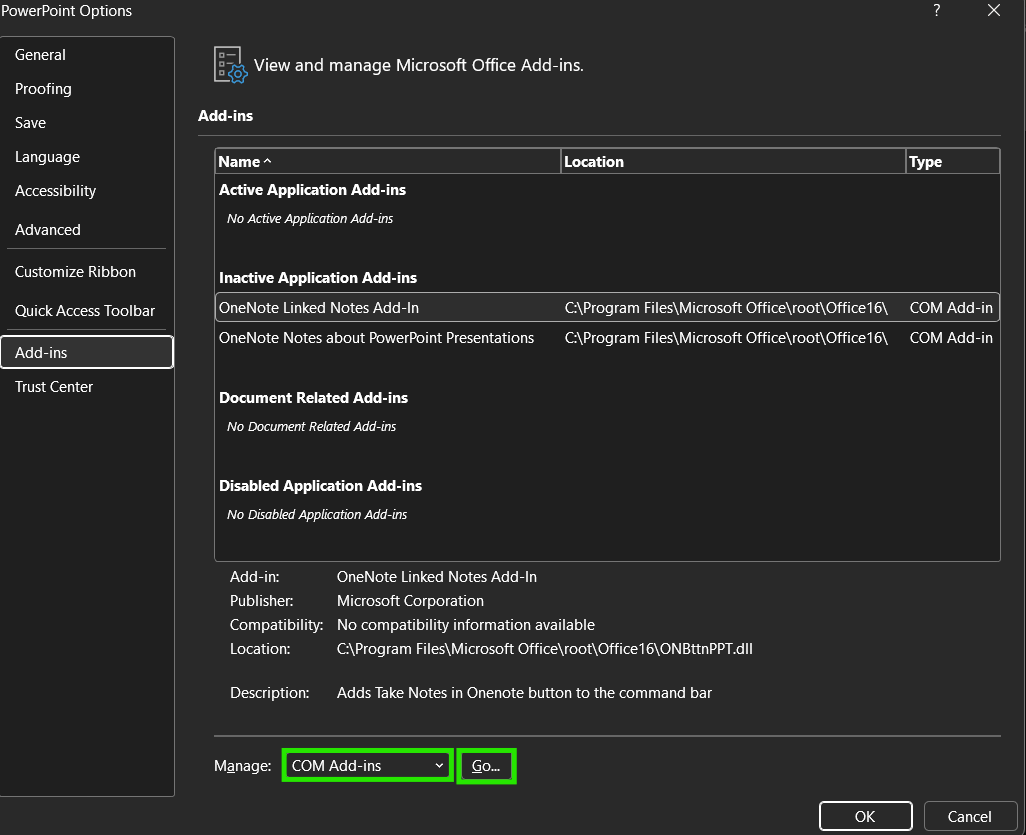Screen dimensions: 1026x835
Task: Confirm with the OK button
Action: click(865, 817)
